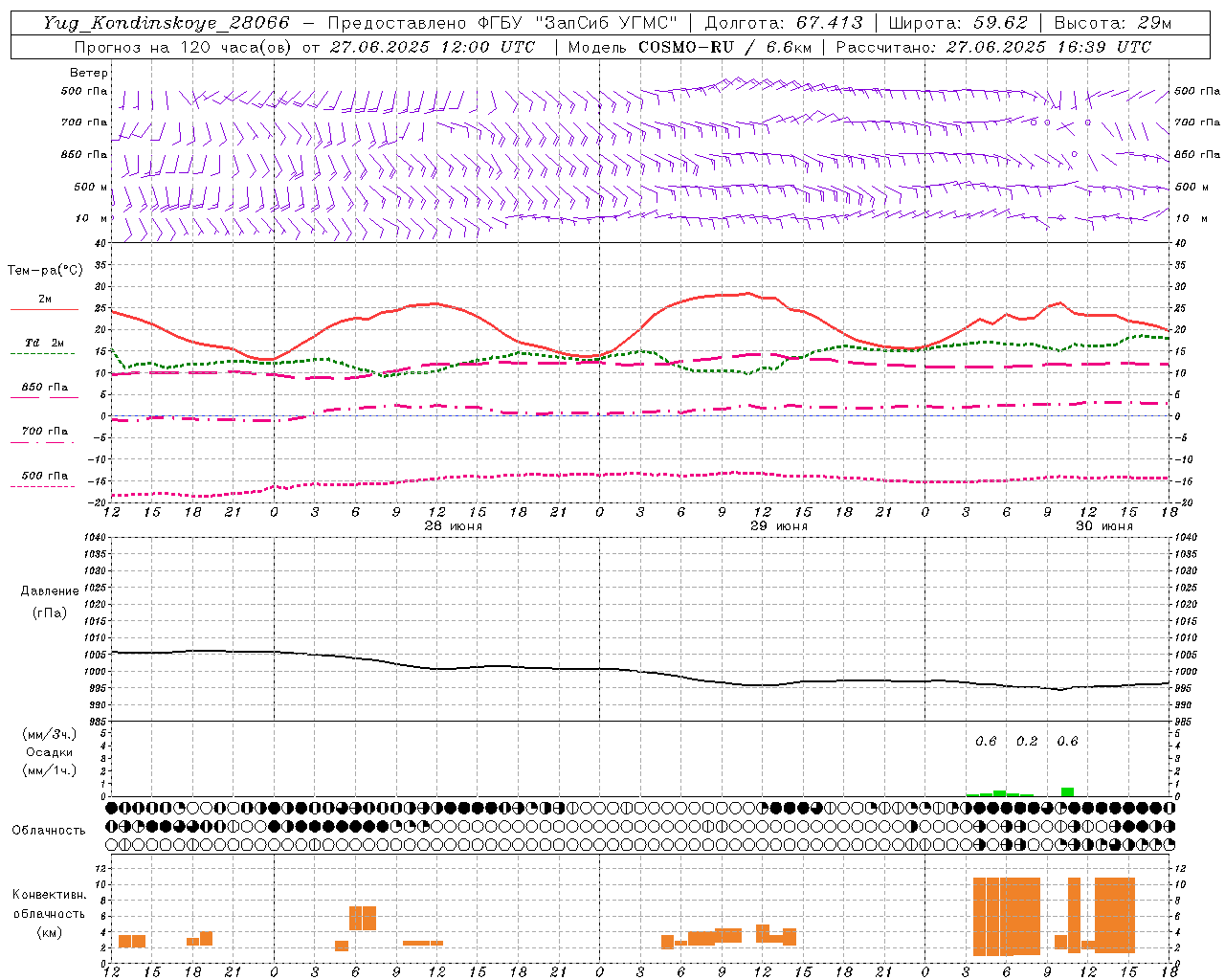Select the provider text ФГБУ "ЗапСиб УГМС"
1225x980 pixels.
pyautogui.click(x=578, y=23)
